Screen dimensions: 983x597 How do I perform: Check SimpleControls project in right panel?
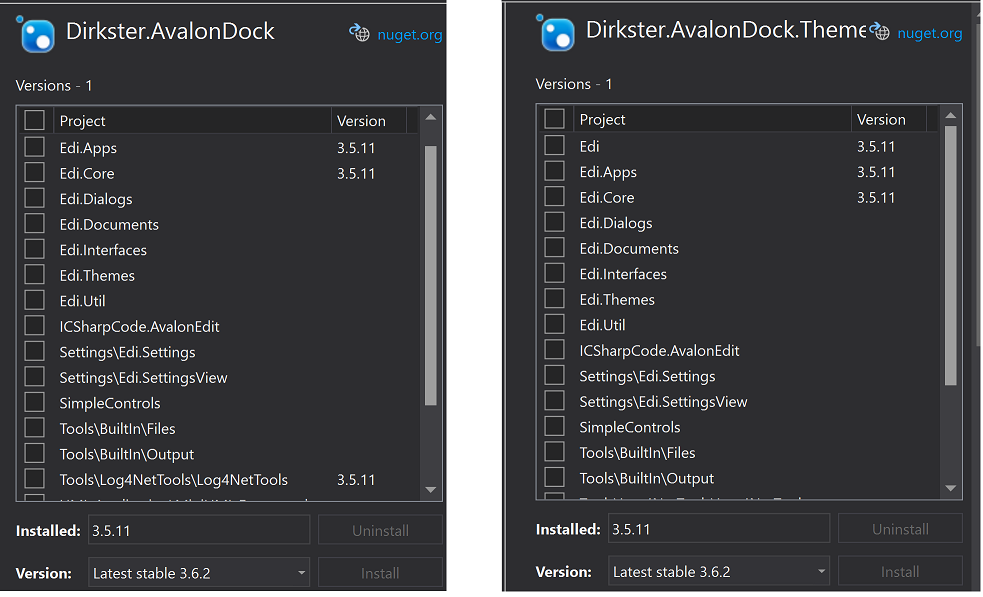pyautogui.click(x=554, y=426)
